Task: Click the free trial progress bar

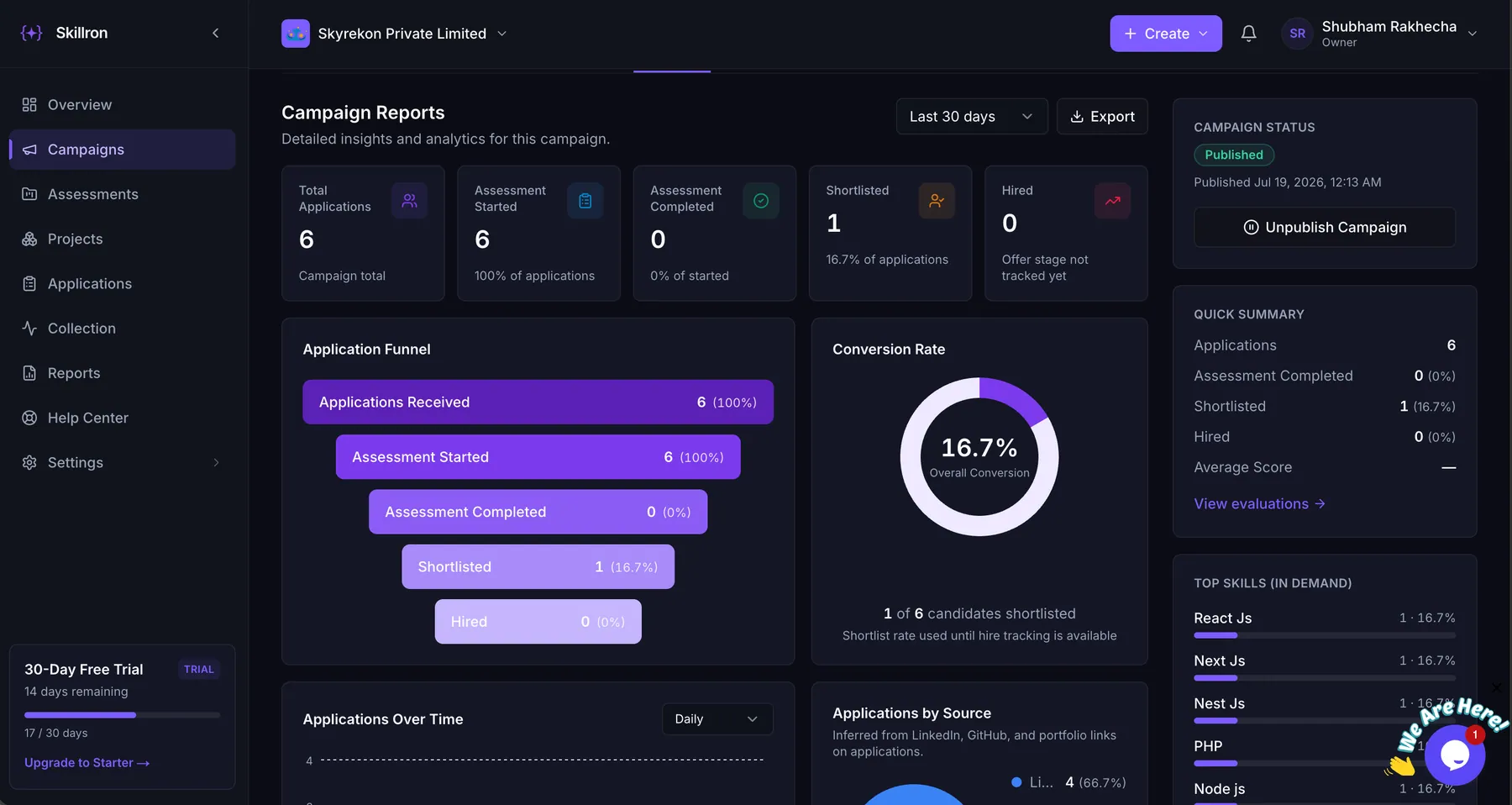Action: tap(123, 715)
